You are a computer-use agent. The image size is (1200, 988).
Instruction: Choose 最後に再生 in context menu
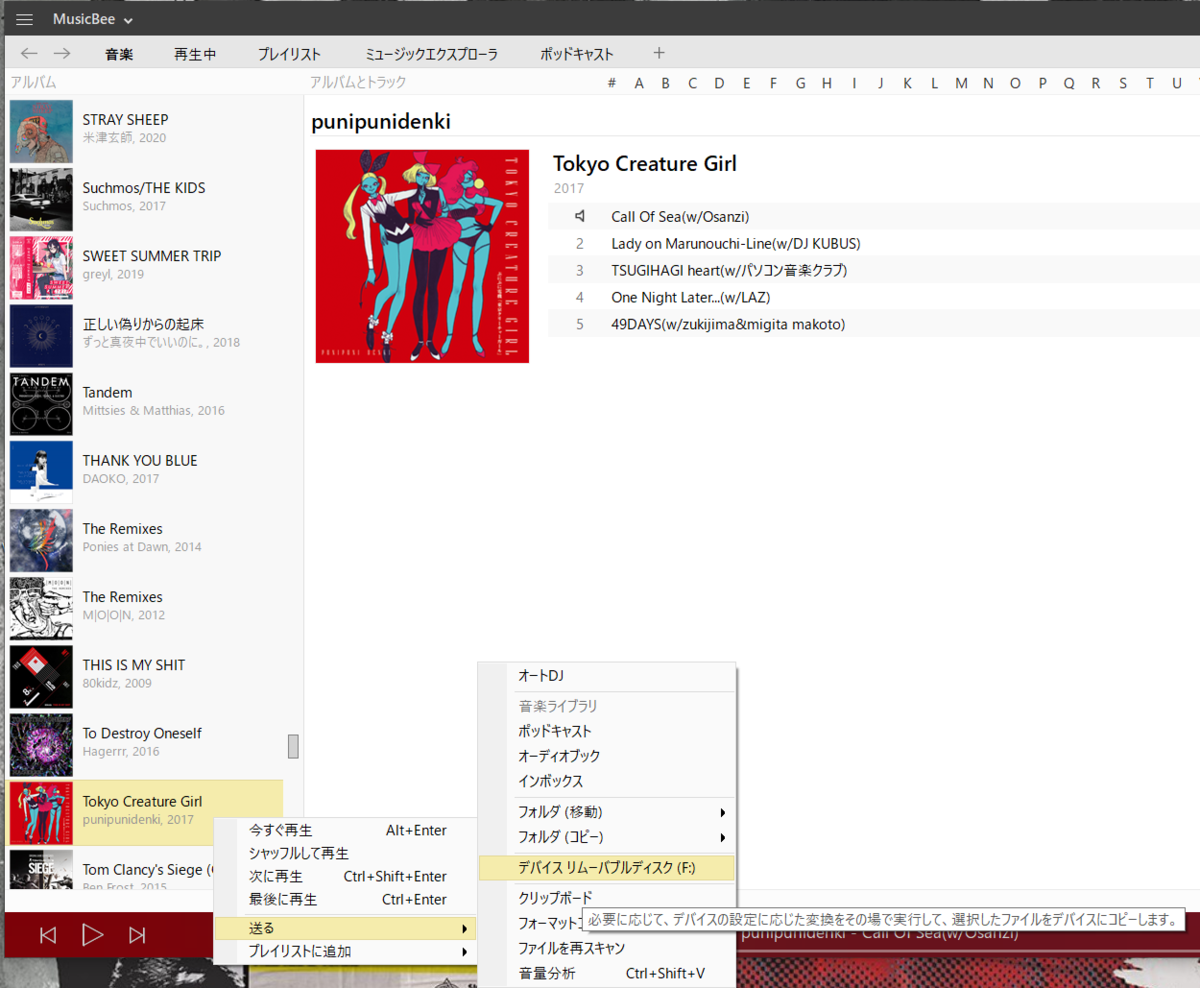coord(345,899)
